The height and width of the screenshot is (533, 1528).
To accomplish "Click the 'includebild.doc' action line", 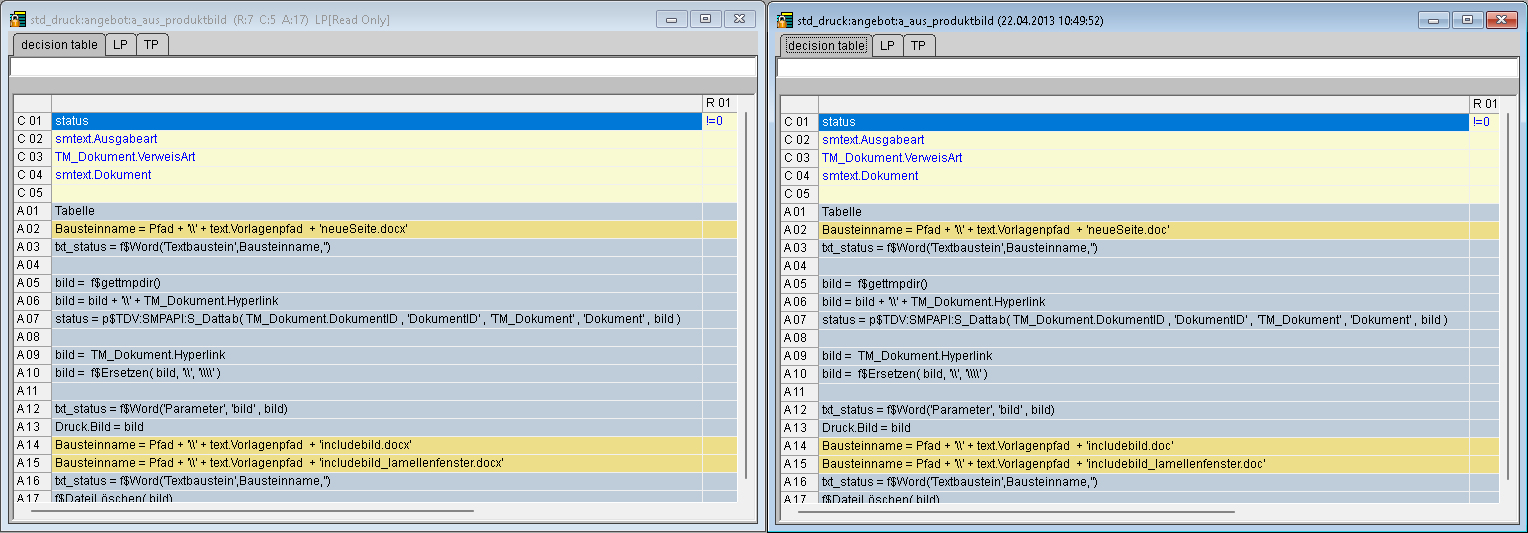I will 1144,446.
